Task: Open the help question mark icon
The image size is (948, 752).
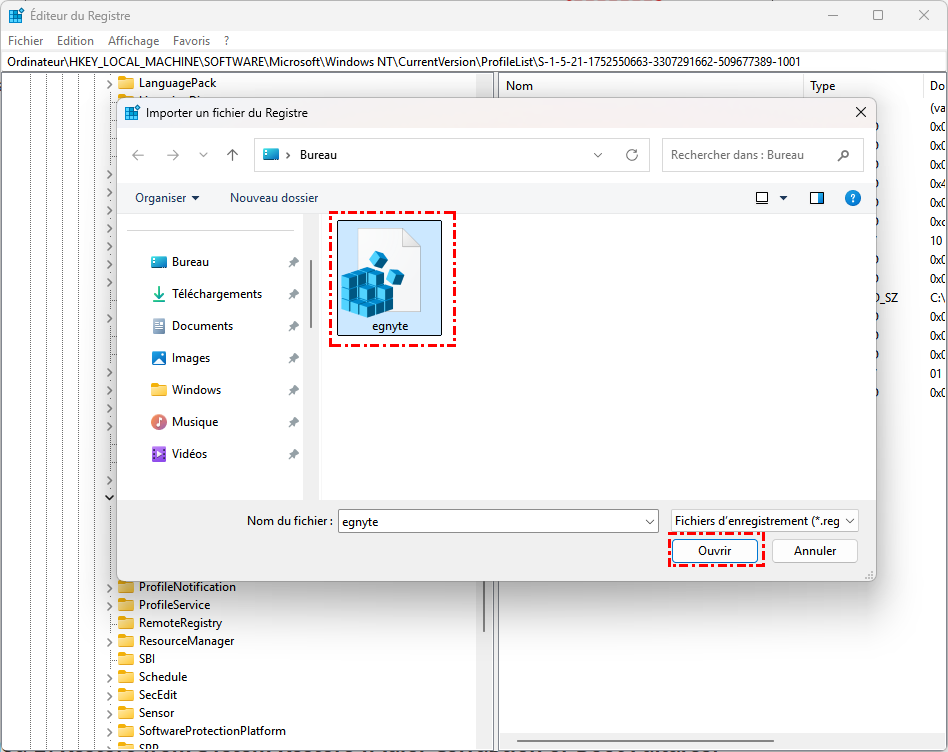Action: [852, 198]
